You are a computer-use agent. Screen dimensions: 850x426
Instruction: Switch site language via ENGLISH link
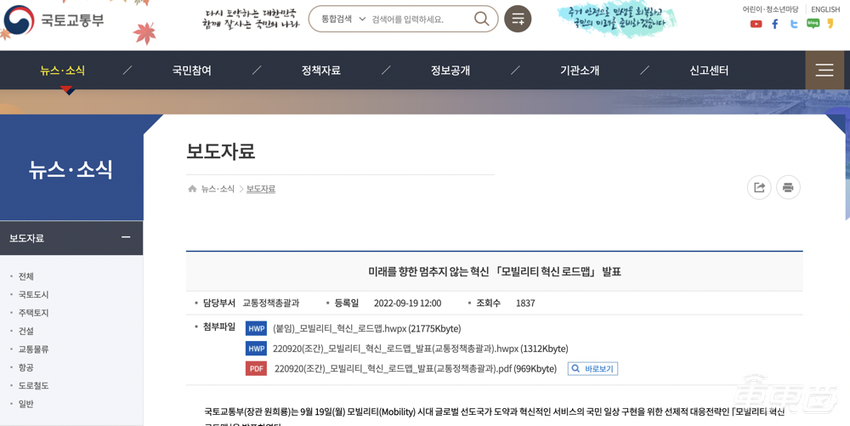[825, 9]
